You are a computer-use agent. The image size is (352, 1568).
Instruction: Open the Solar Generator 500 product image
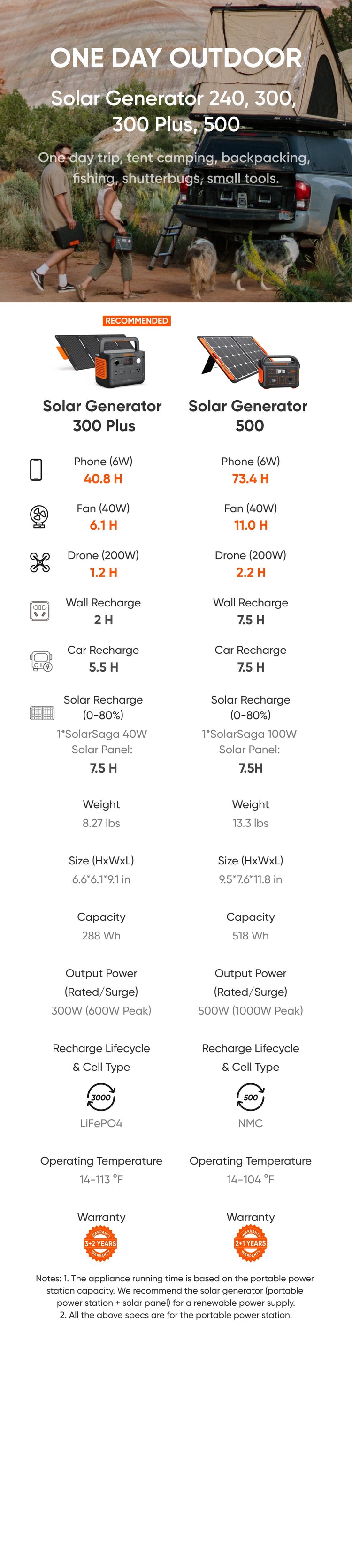pyautogui.click(x=248, y=361)
